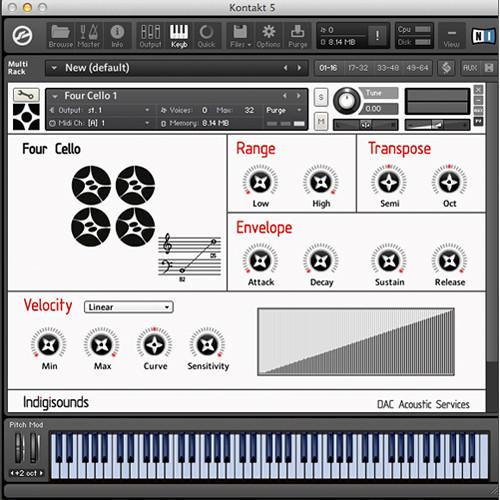The image size is (500, 500).
Task: Click the Info icon in toolbar
Action: (117, 36)
